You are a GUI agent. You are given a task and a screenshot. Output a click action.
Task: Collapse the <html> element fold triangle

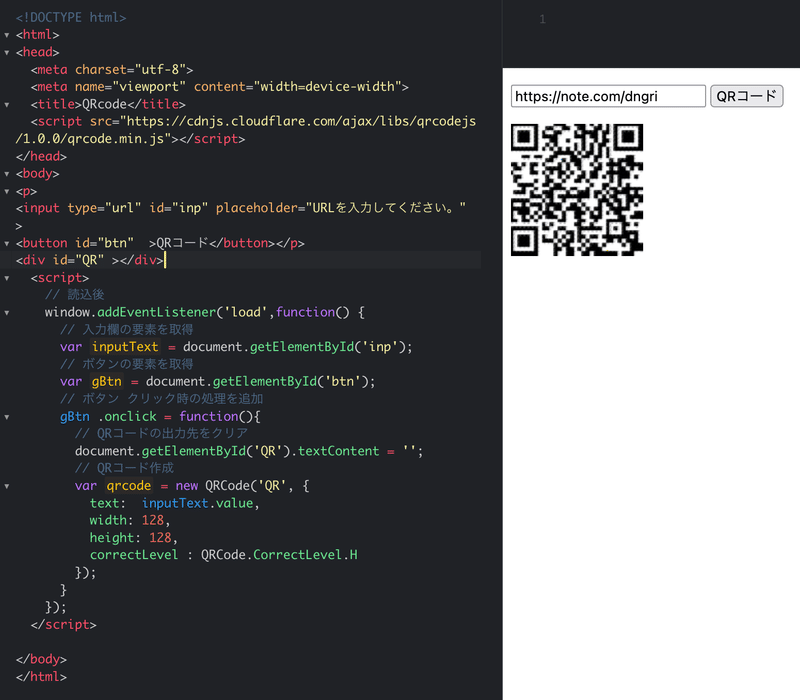pyautogui.click(x=7, y=34)
